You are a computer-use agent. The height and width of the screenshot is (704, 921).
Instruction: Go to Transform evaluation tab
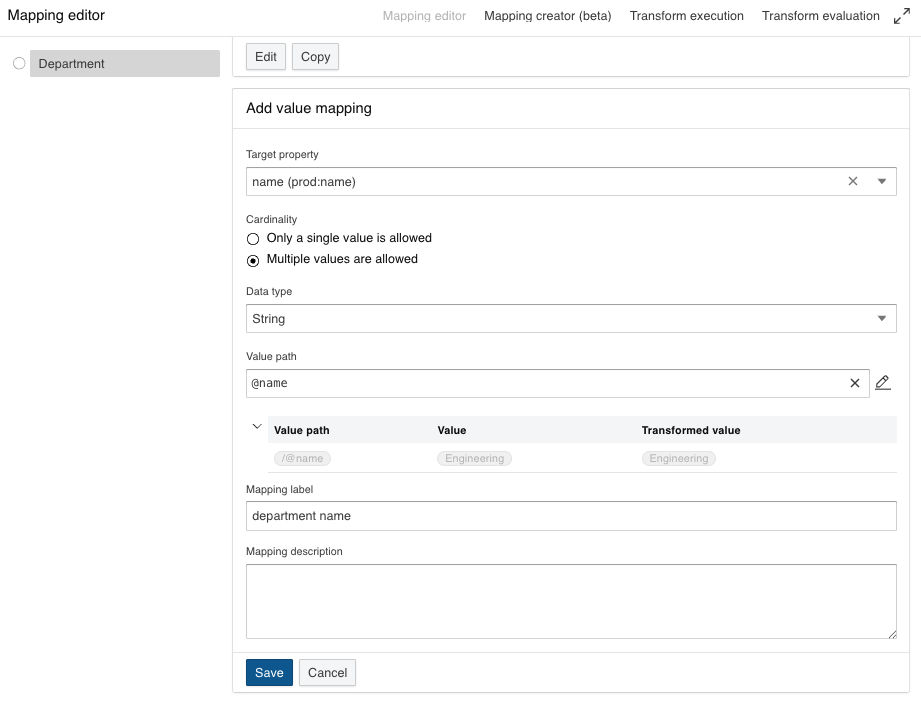821,16
